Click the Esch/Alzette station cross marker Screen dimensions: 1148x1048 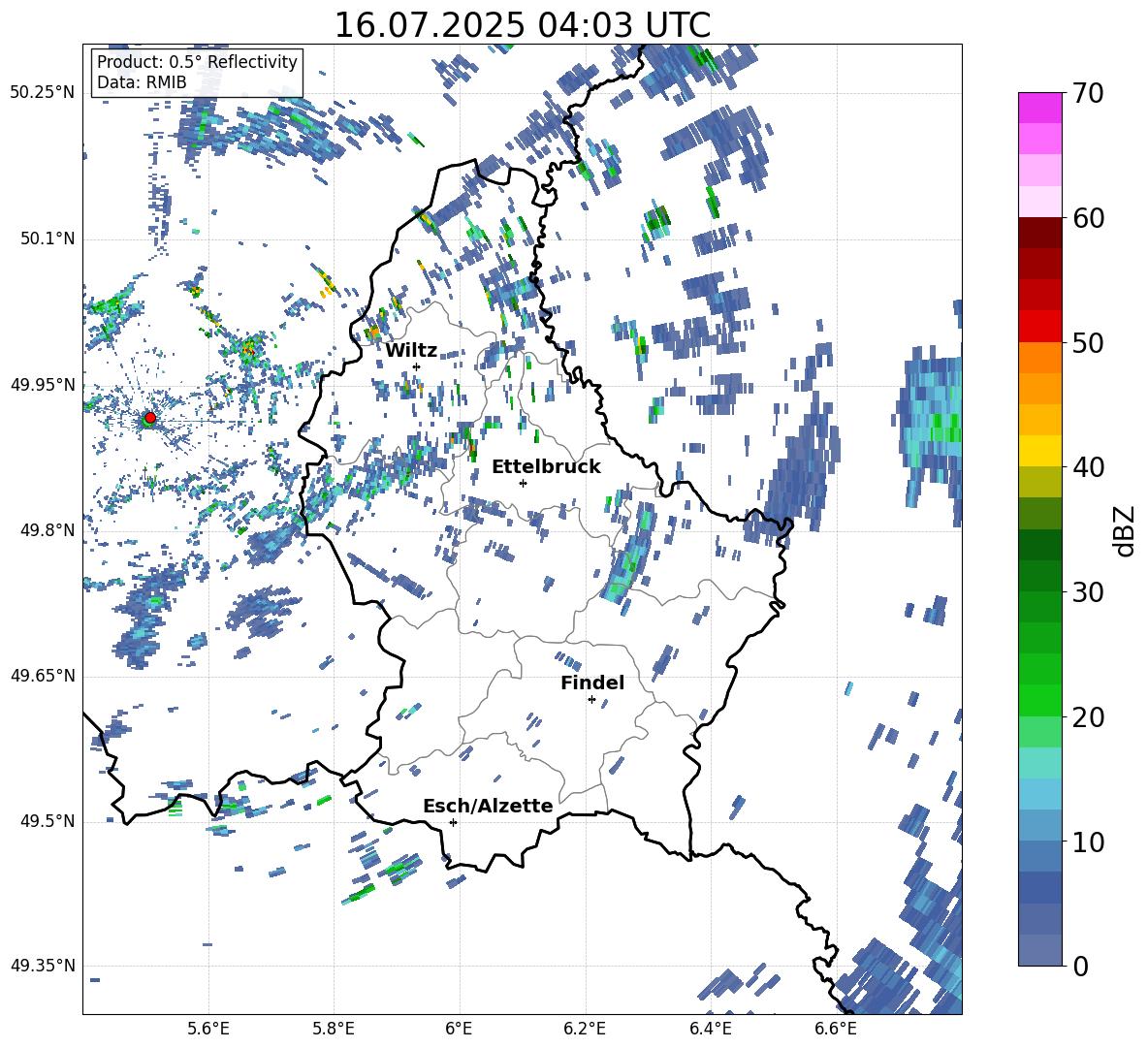pyautogui.click(x=453, y=822)
